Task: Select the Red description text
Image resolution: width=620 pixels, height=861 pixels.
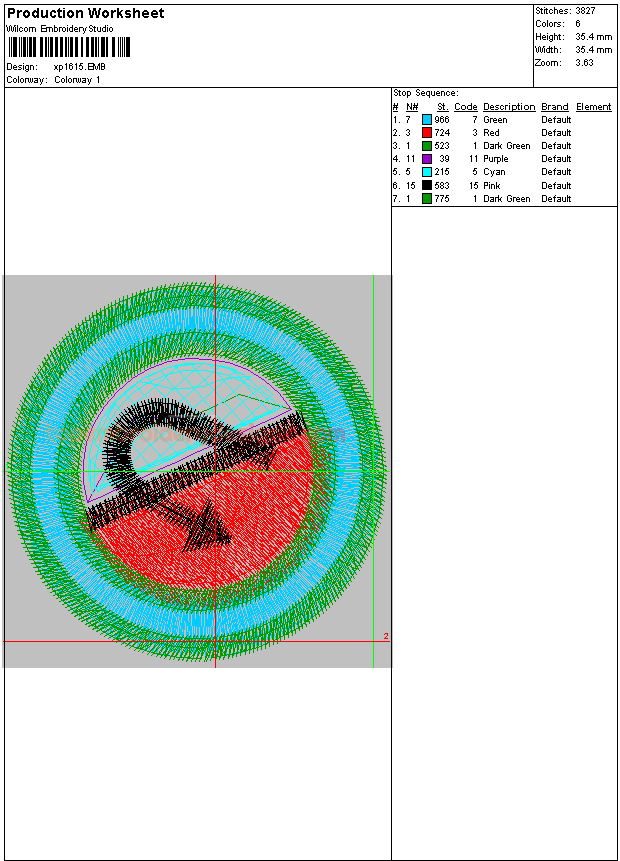Action: point(491,133)
